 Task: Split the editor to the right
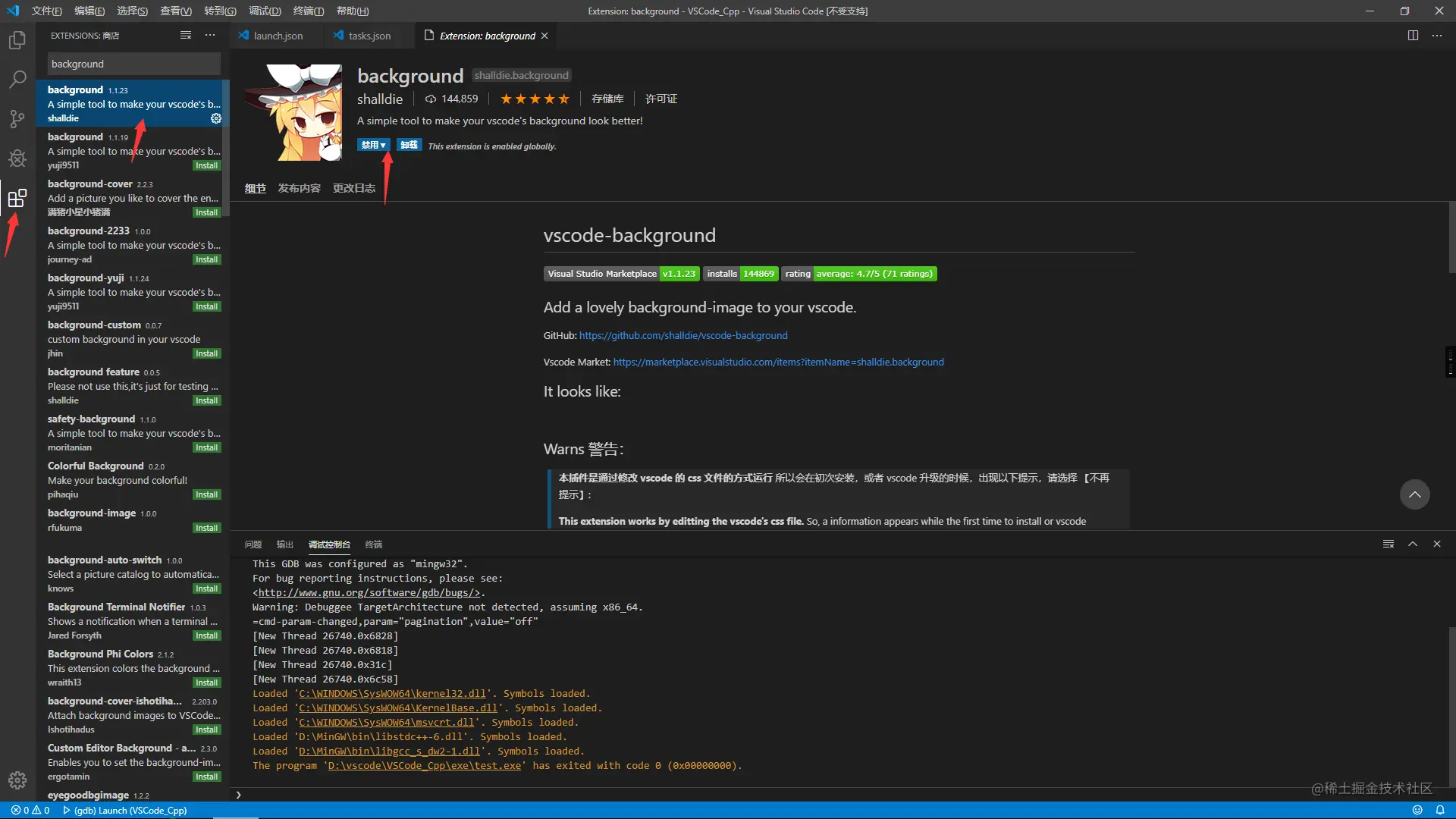click(1413, 36)
